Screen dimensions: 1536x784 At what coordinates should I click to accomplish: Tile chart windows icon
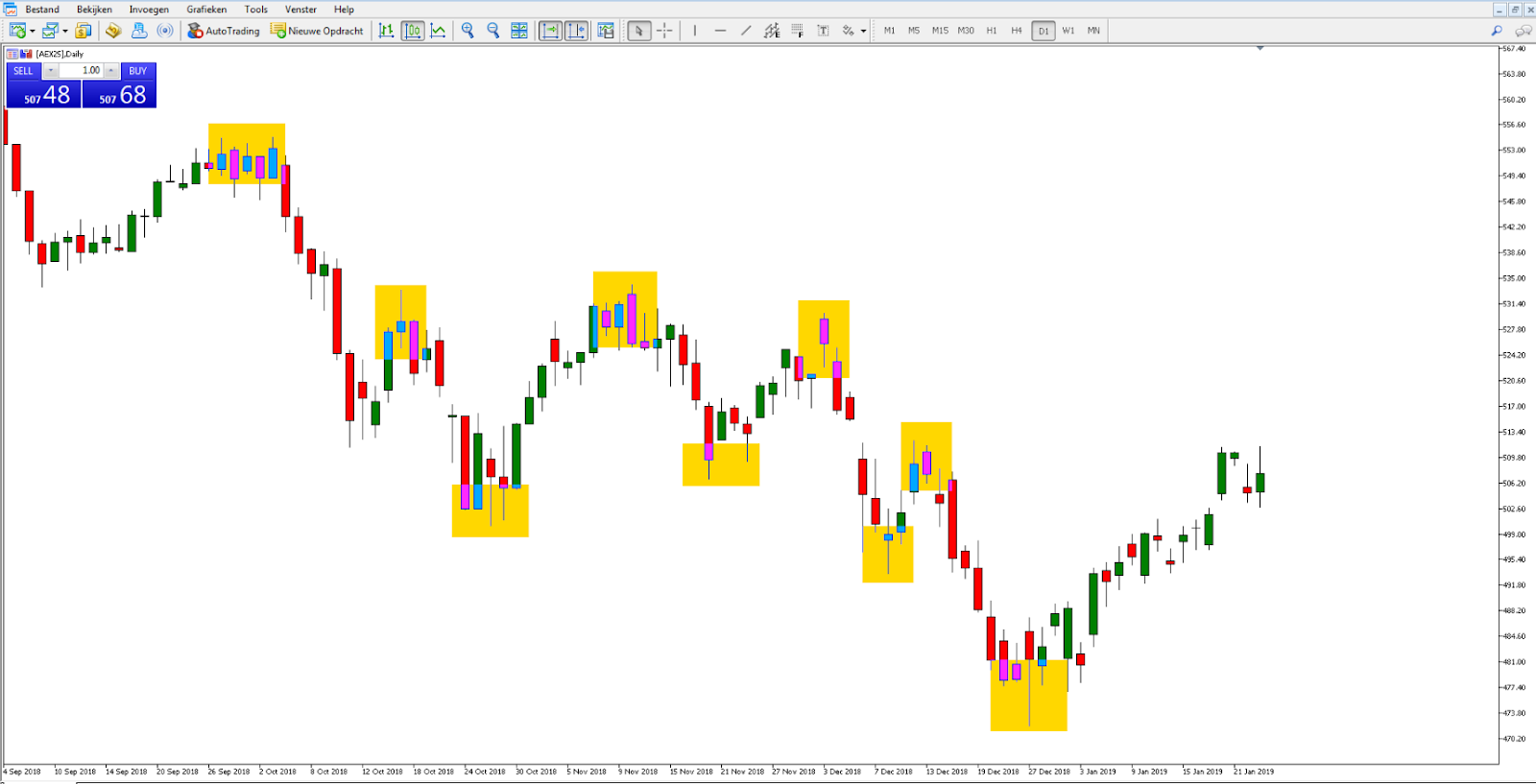[x=519, y=31]
